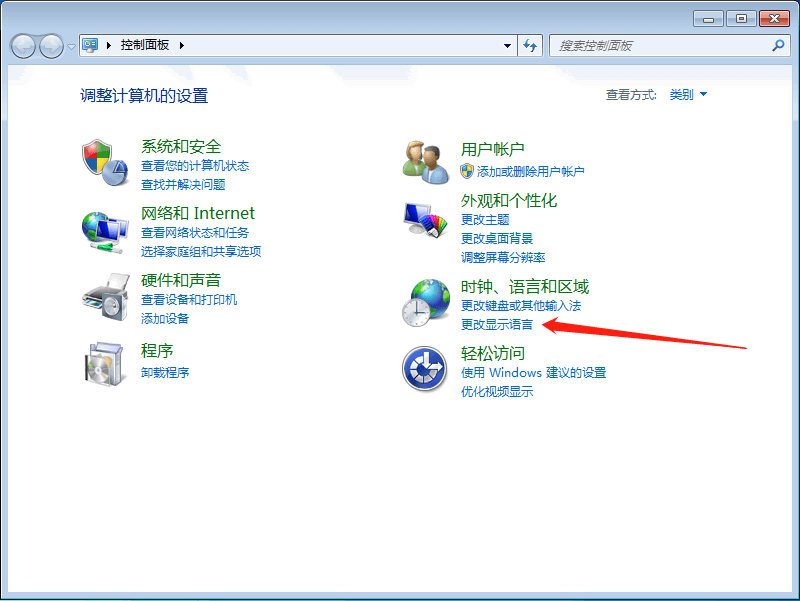The image size is (800, 601).
Task: Click the 调整屏幕分辨率 link
Action: point(503,257)
